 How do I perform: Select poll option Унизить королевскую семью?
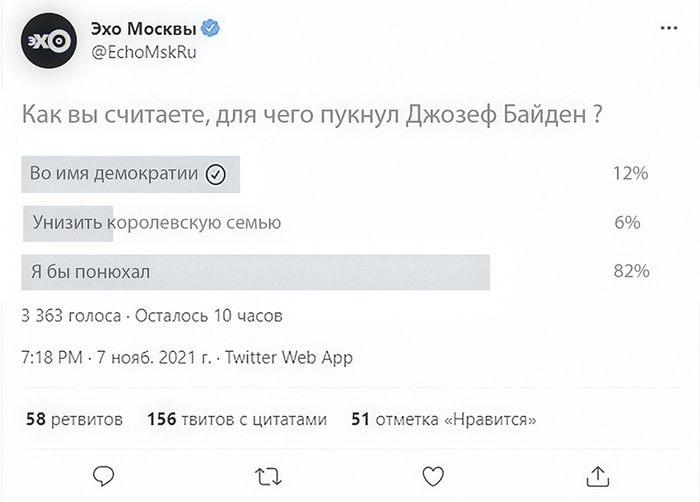[156, 223]
